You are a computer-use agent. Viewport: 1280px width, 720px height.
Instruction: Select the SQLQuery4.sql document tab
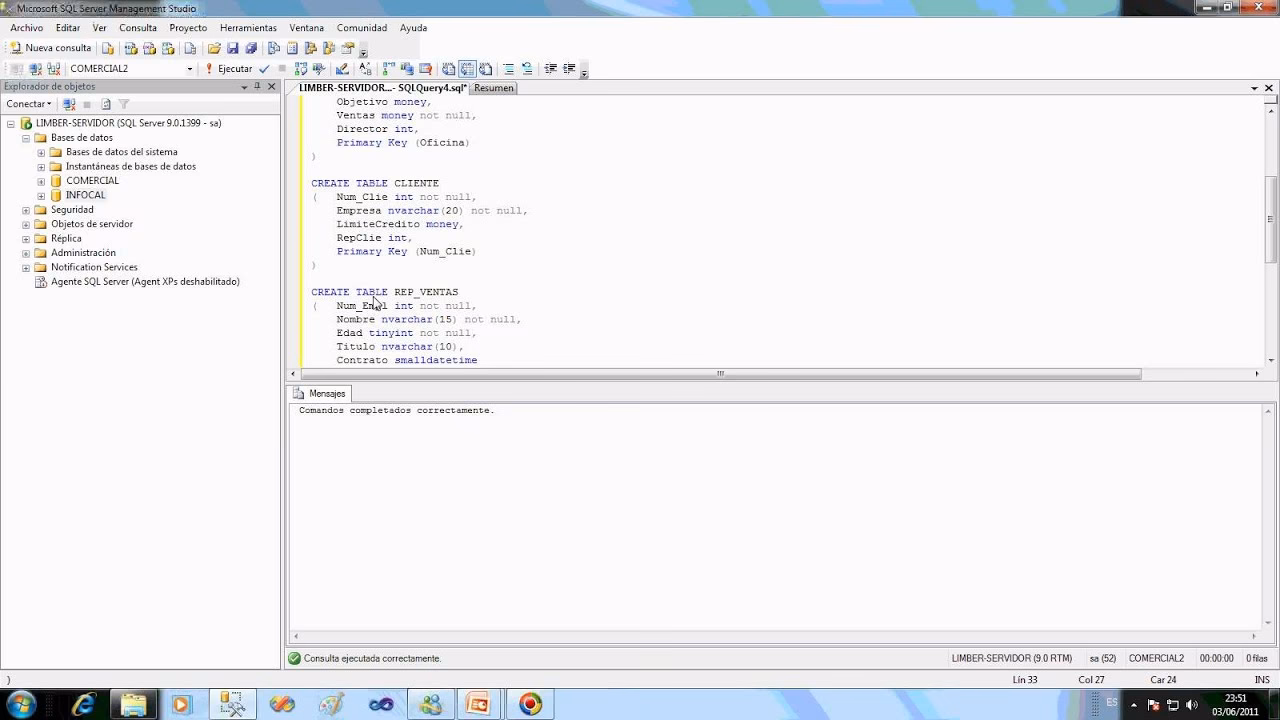point(383,88)
